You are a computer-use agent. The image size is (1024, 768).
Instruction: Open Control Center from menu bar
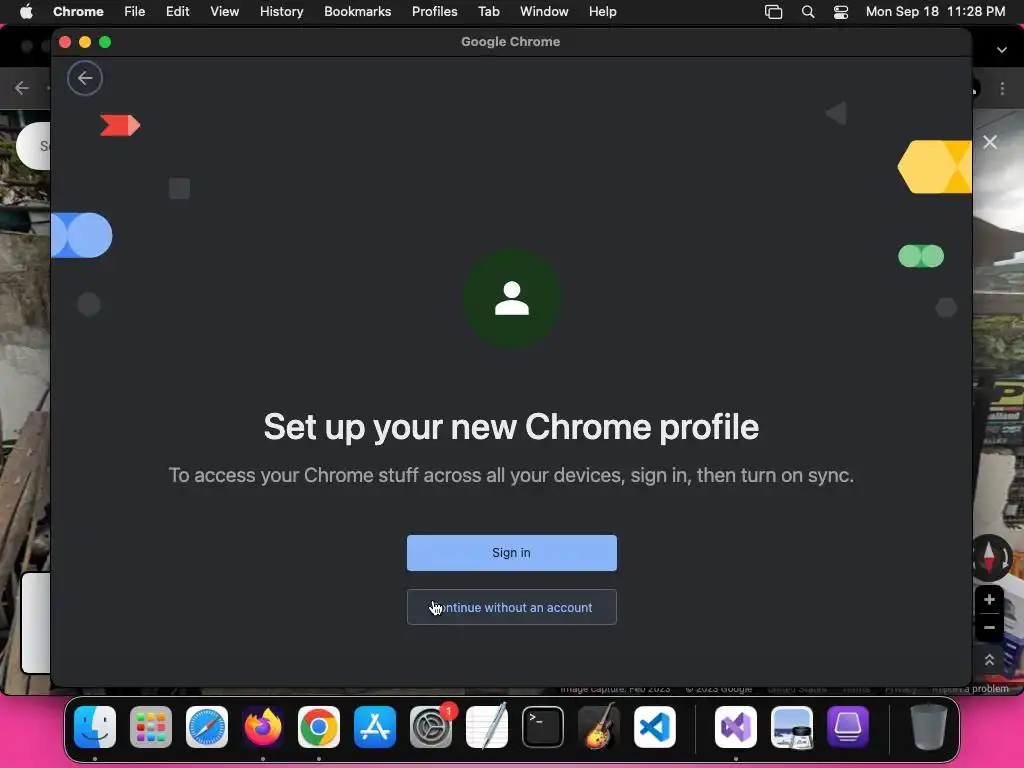coord(841,12)
